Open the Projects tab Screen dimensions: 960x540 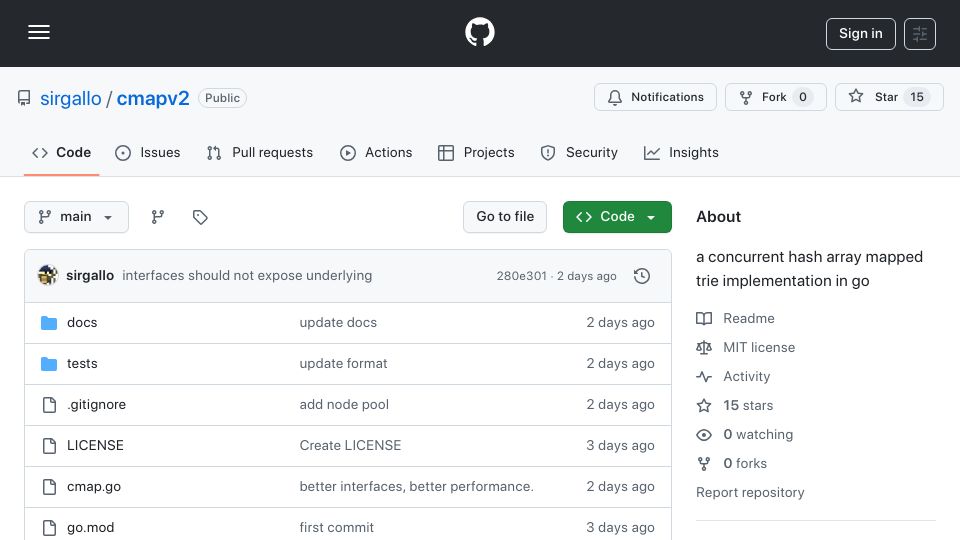[x=476, y=152]
